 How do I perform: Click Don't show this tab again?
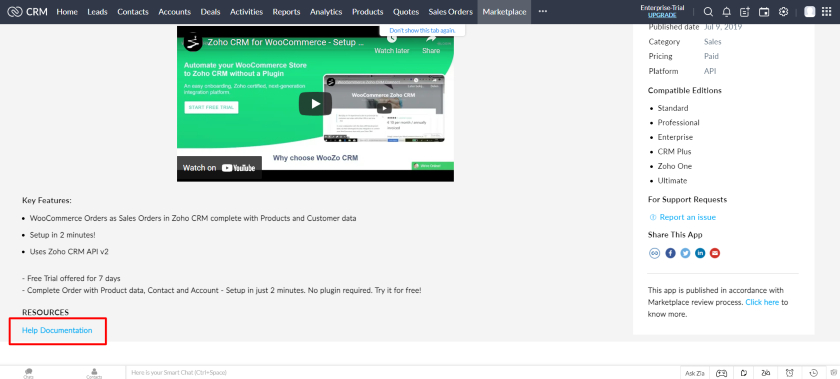(422, 31)
